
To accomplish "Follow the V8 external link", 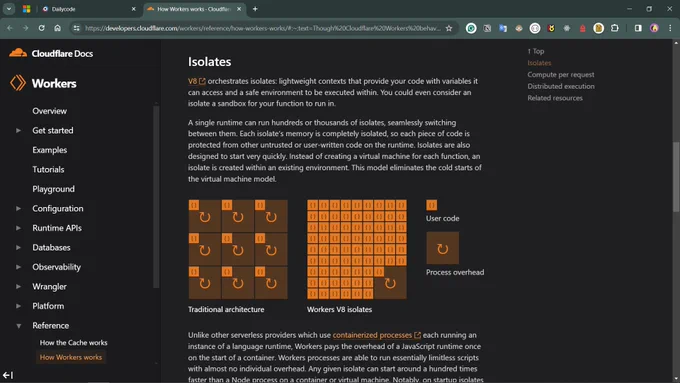I will point(196,81).
